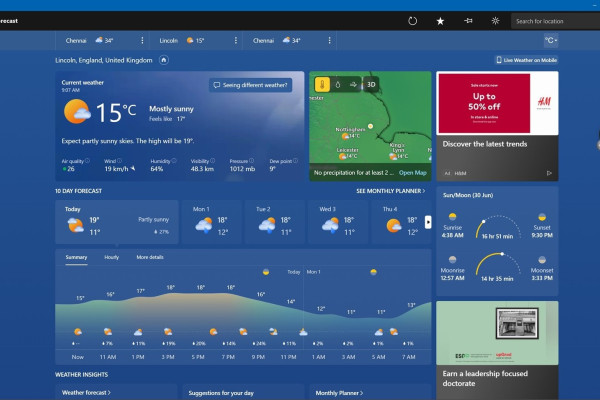Click Seeing different weather? button
Screen dimensions: 600x400
[x=250, y=85]
